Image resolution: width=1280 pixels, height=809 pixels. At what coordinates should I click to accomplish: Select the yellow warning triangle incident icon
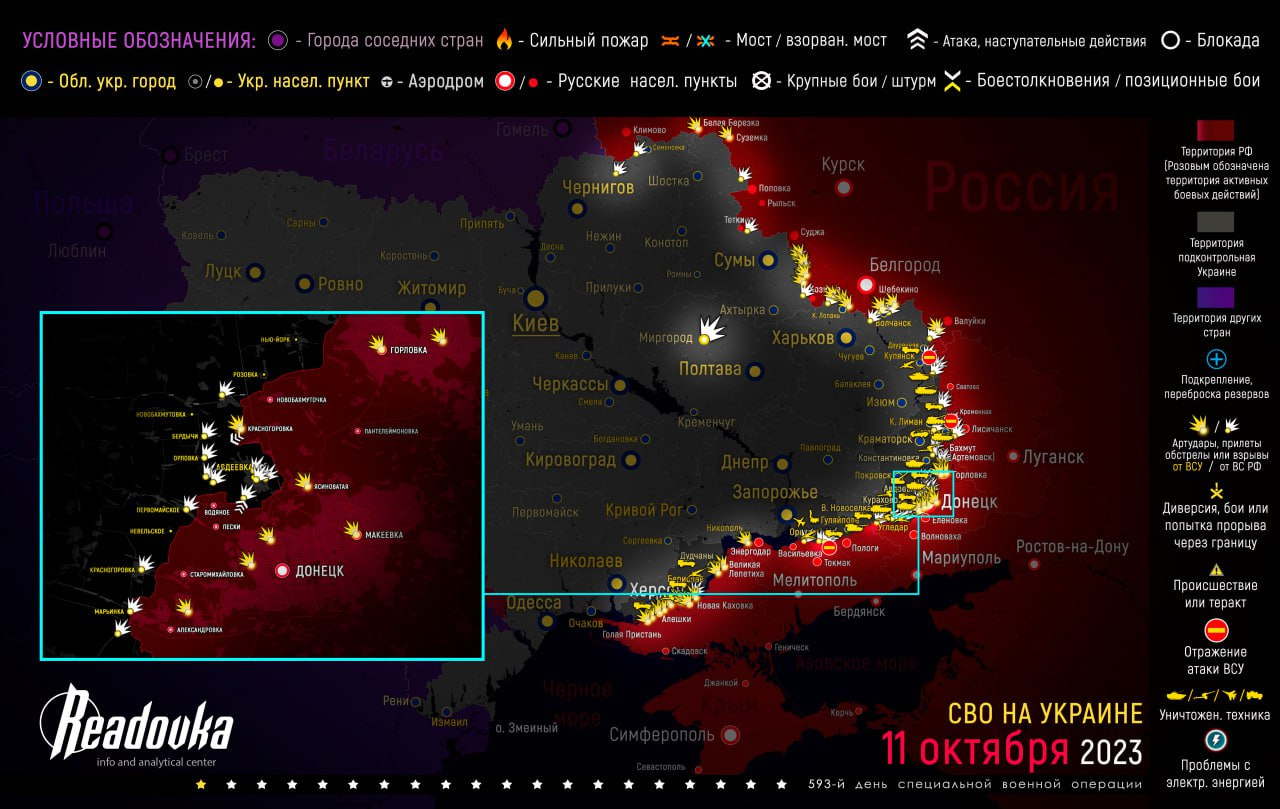pyautogui.click(x=1216, y=569)
